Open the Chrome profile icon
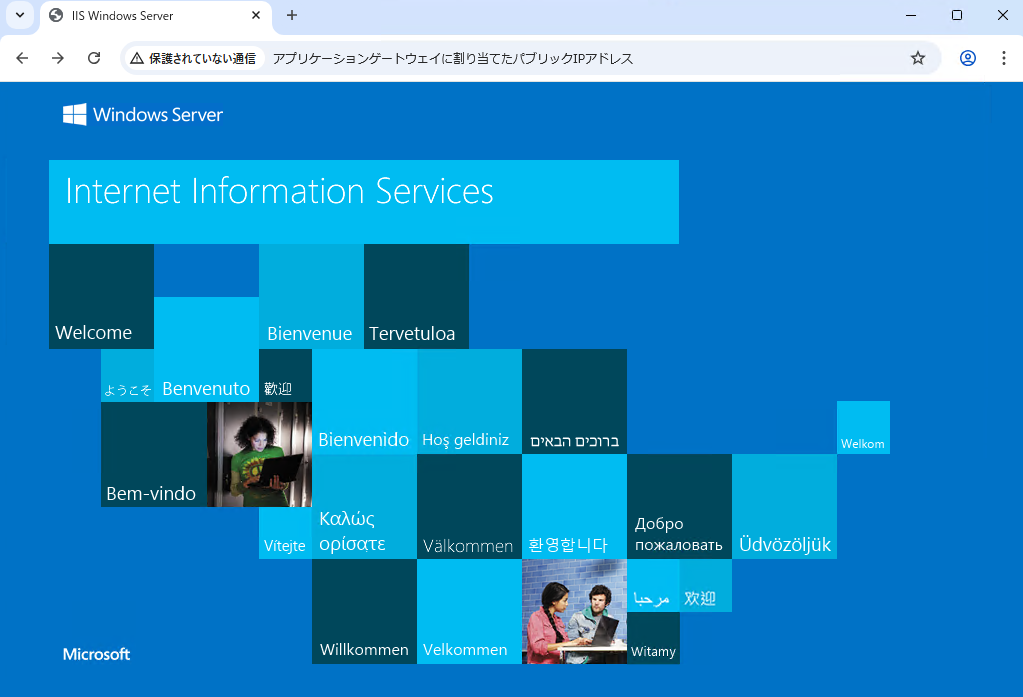The image size is (1023, 697). point(967,58)
